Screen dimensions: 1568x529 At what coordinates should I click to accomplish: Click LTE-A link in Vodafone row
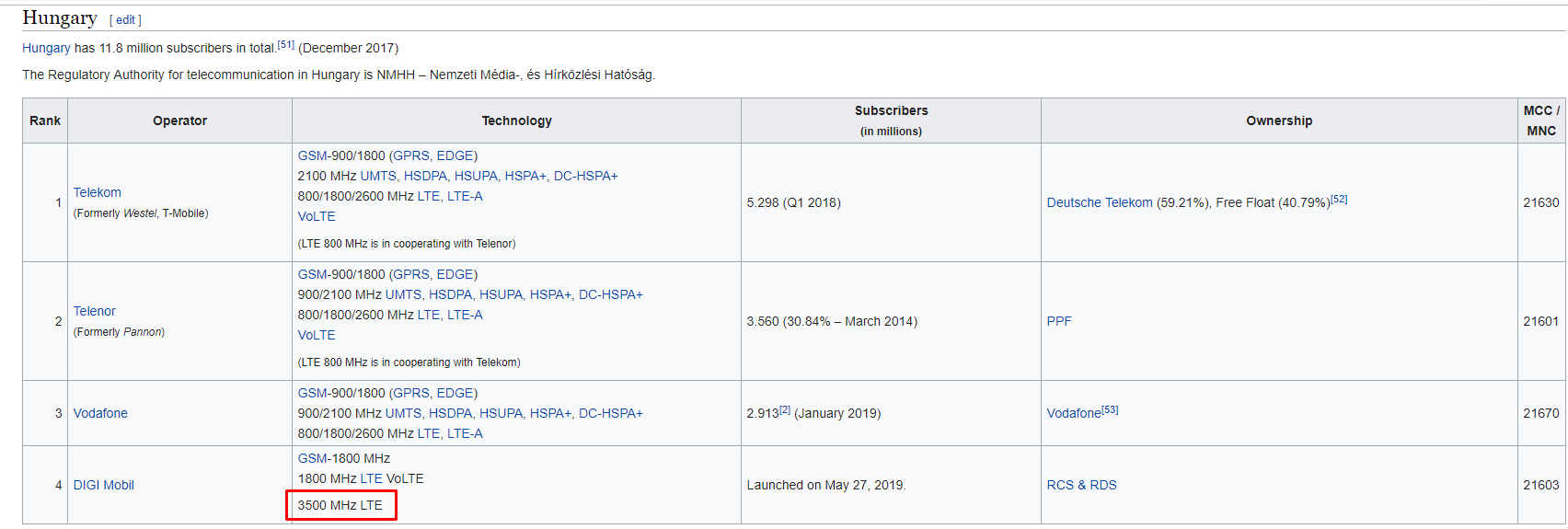[465, 433]
